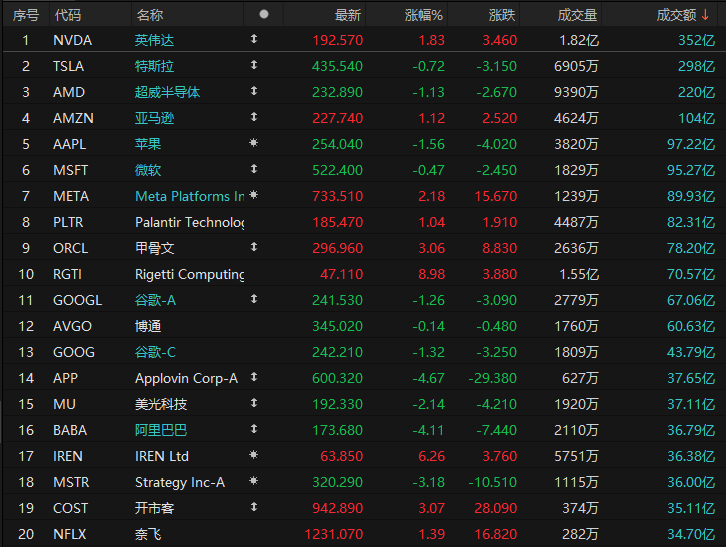This screenshot has width=726, height=547.
Task: Sort by the 最新 price column header
Action: [348, 15]
